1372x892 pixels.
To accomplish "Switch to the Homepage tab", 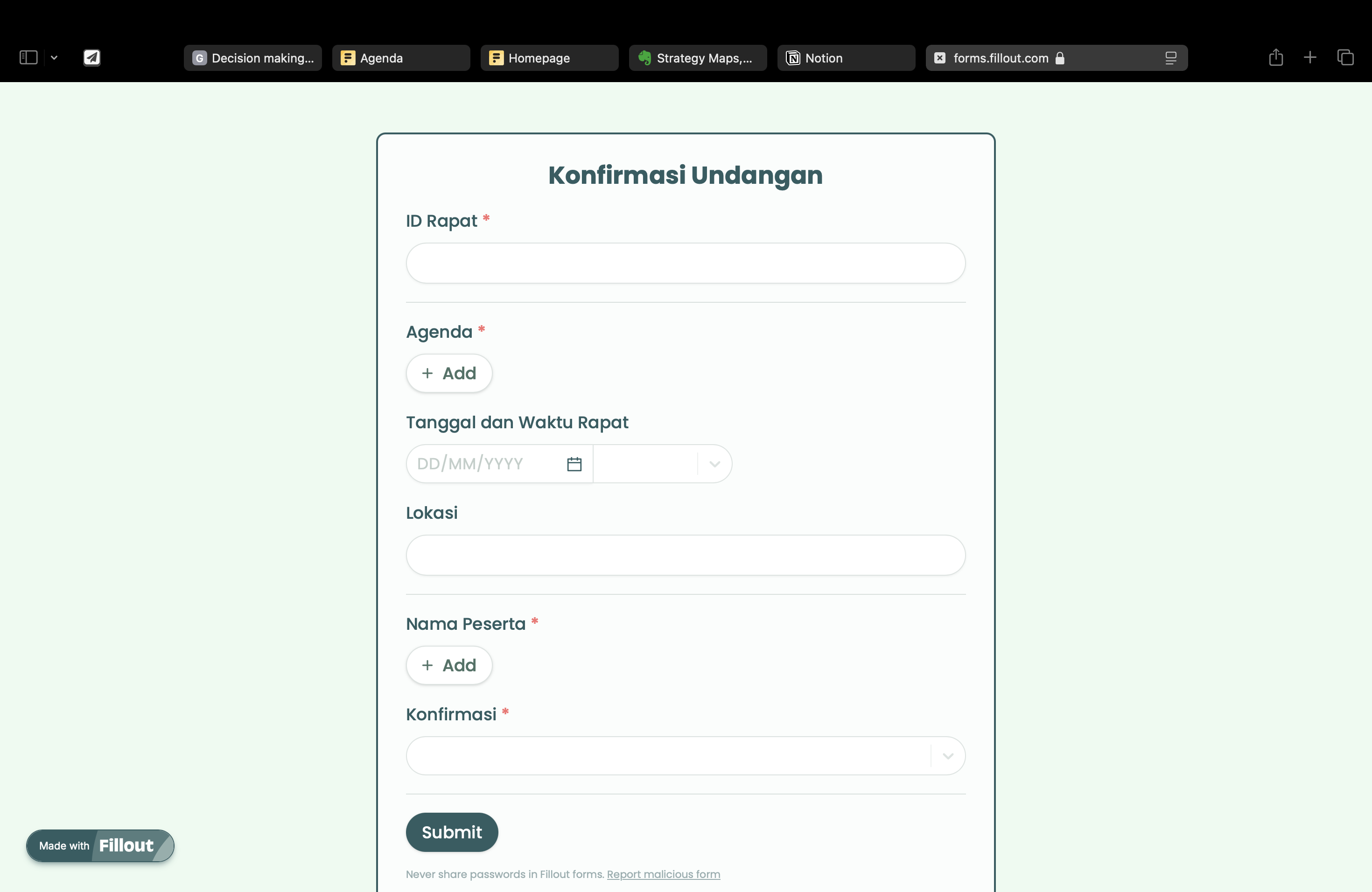I will click(x=549, y=58).
